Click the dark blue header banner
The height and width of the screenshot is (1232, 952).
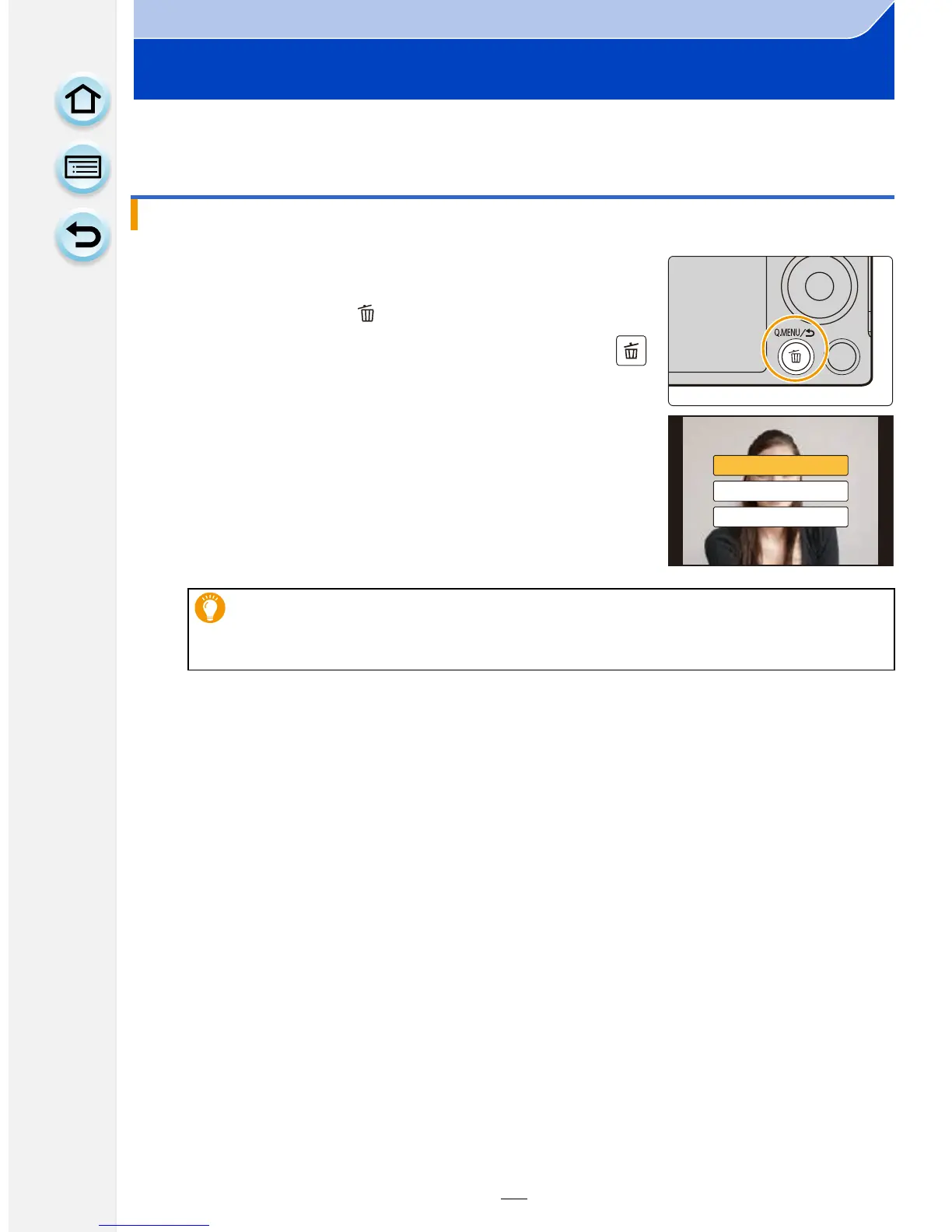[x=513, y=69]
